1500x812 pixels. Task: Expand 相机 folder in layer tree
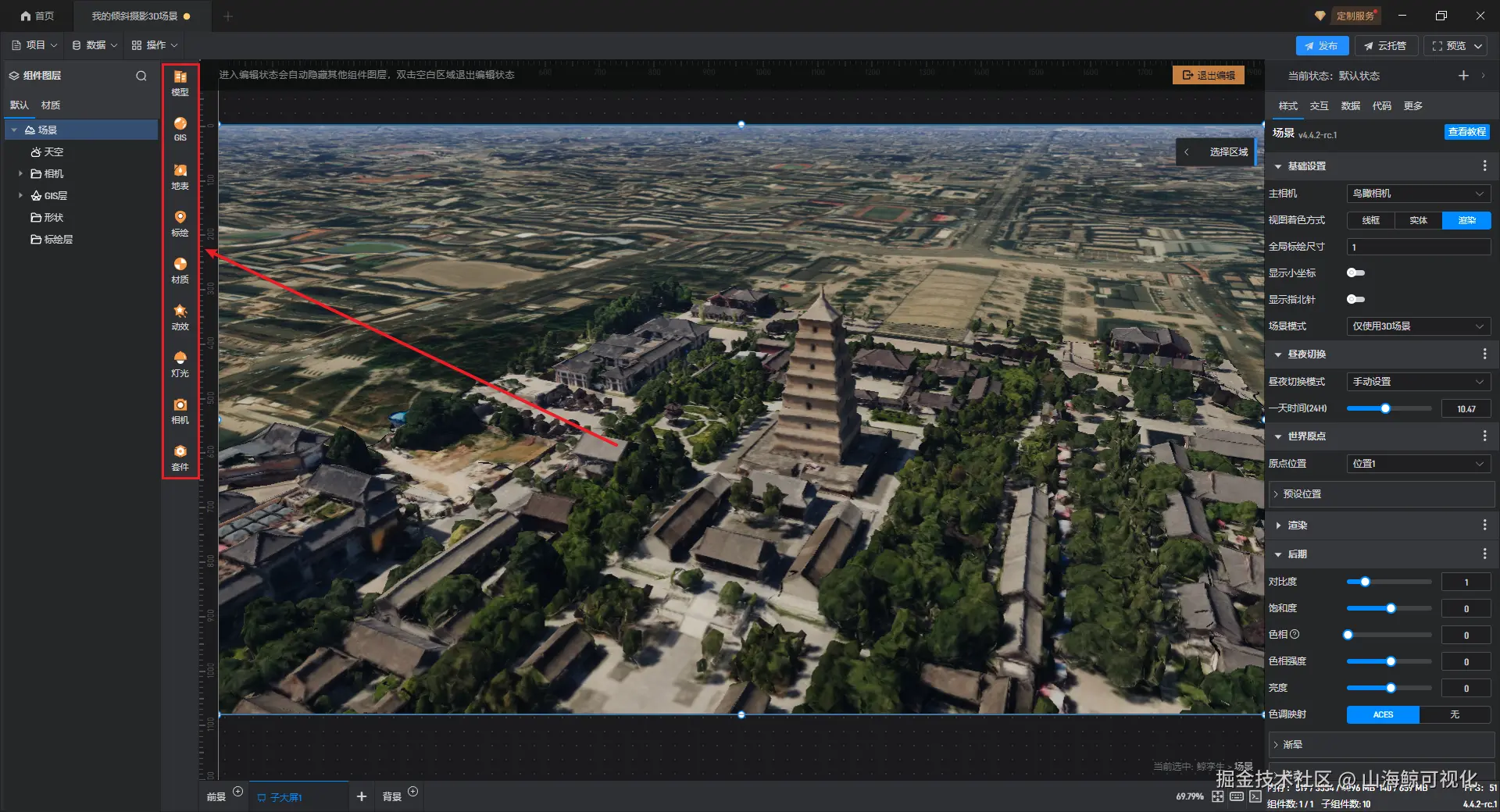point(20,173)
